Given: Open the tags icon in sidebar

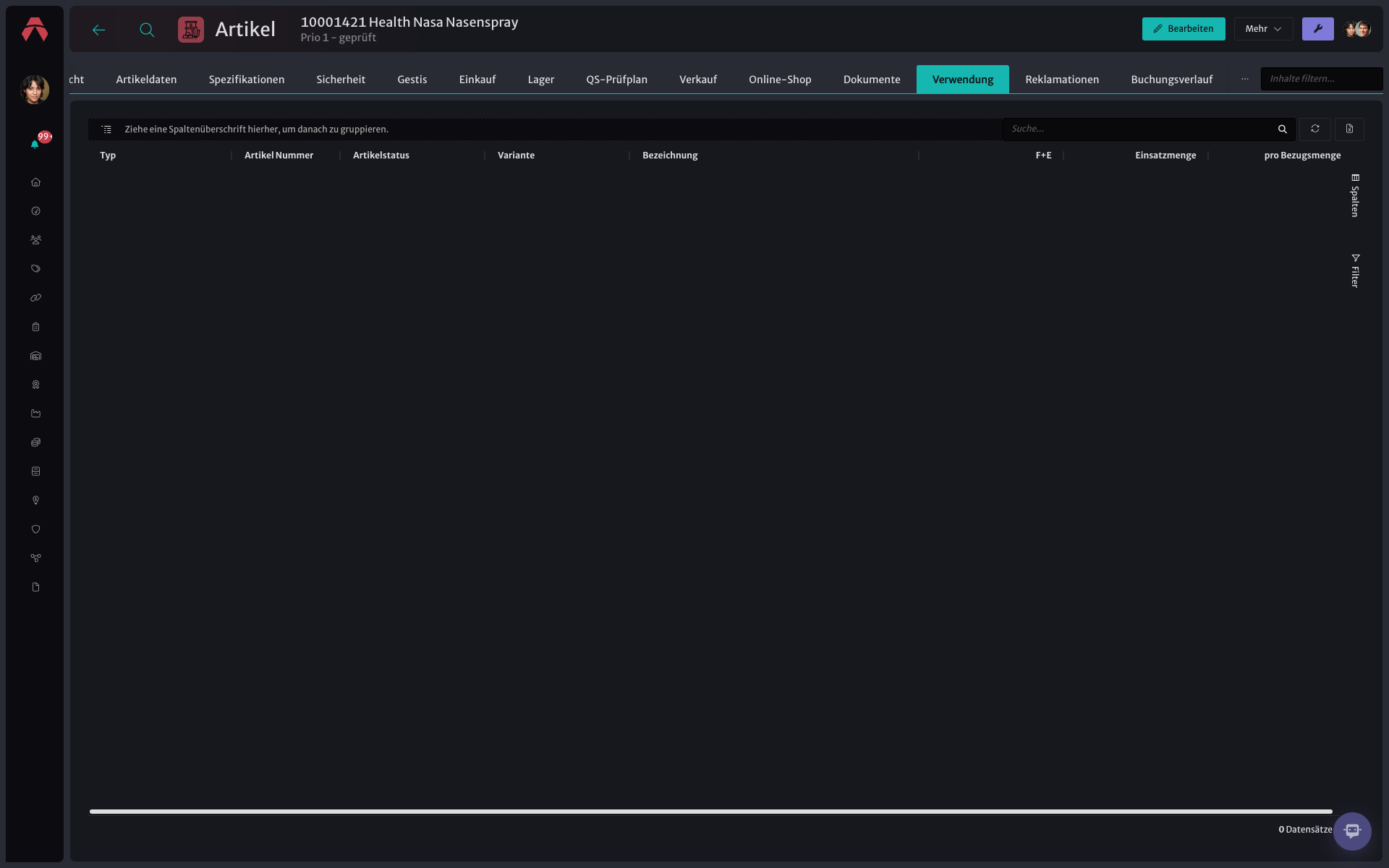Looking at the screenshot, I should (x=35, y=269).
